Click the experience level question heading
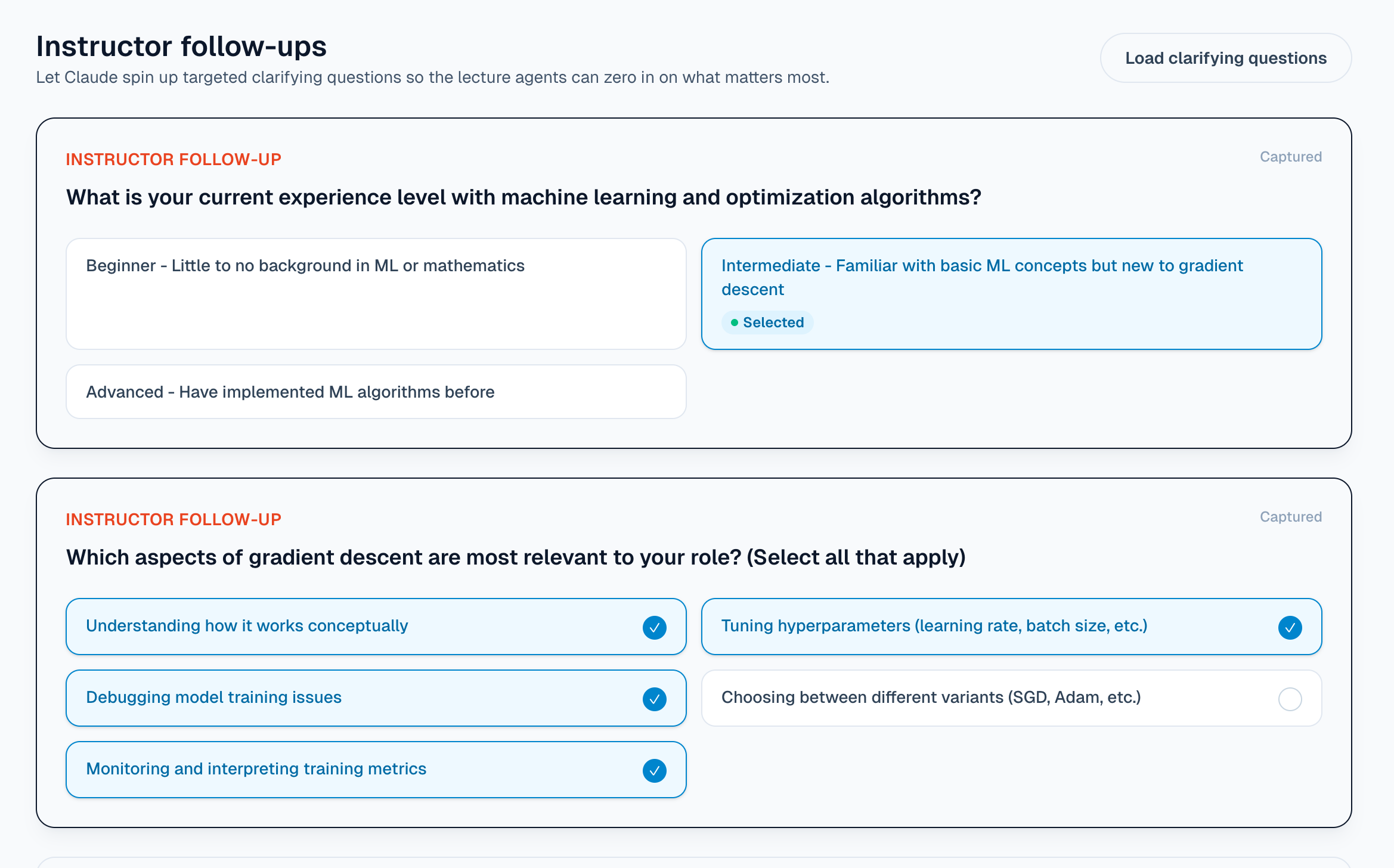This screenshot has height=868, width=1394. (x=523, y=197)
